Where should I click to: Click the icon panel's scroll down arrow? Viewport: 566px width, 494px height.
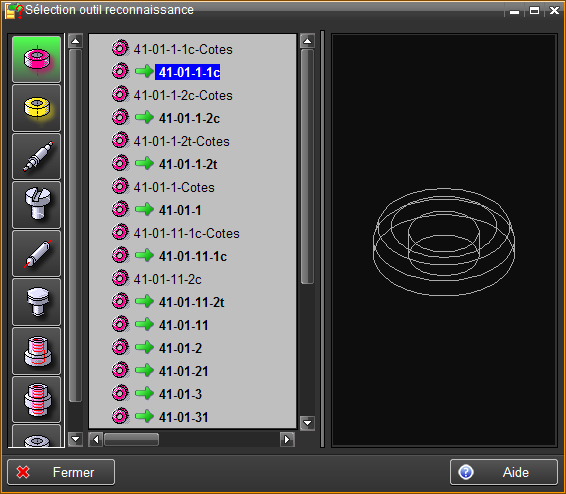[75, 439]
